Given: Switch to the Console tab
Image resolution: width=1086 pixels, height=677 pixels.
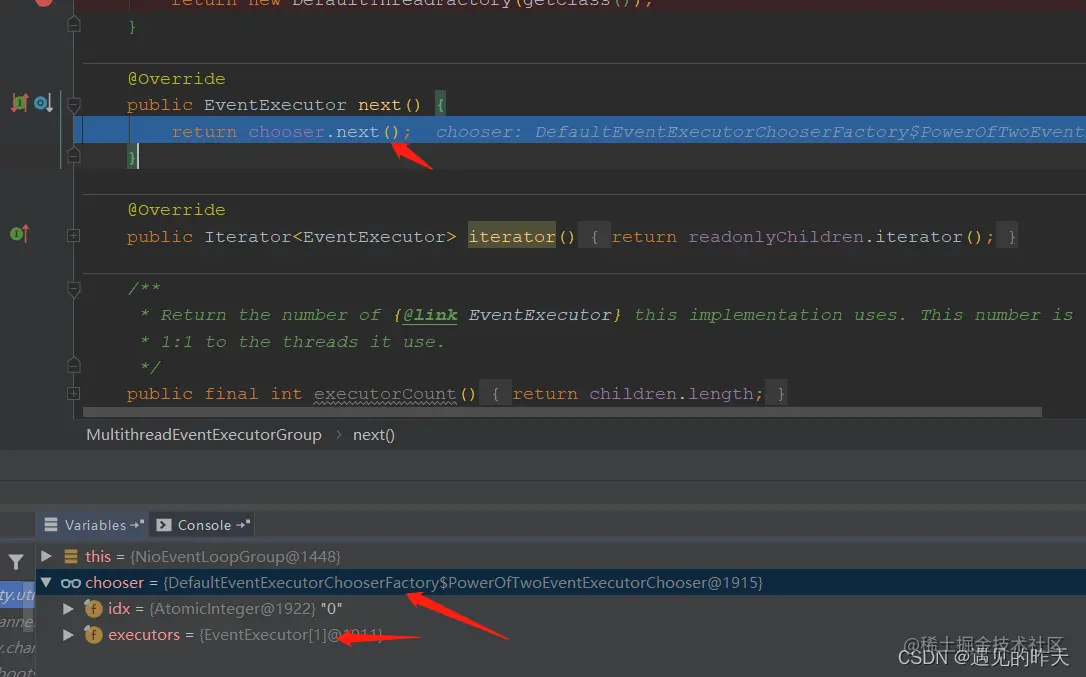Looking at the screenshot, I should [202, 525].
